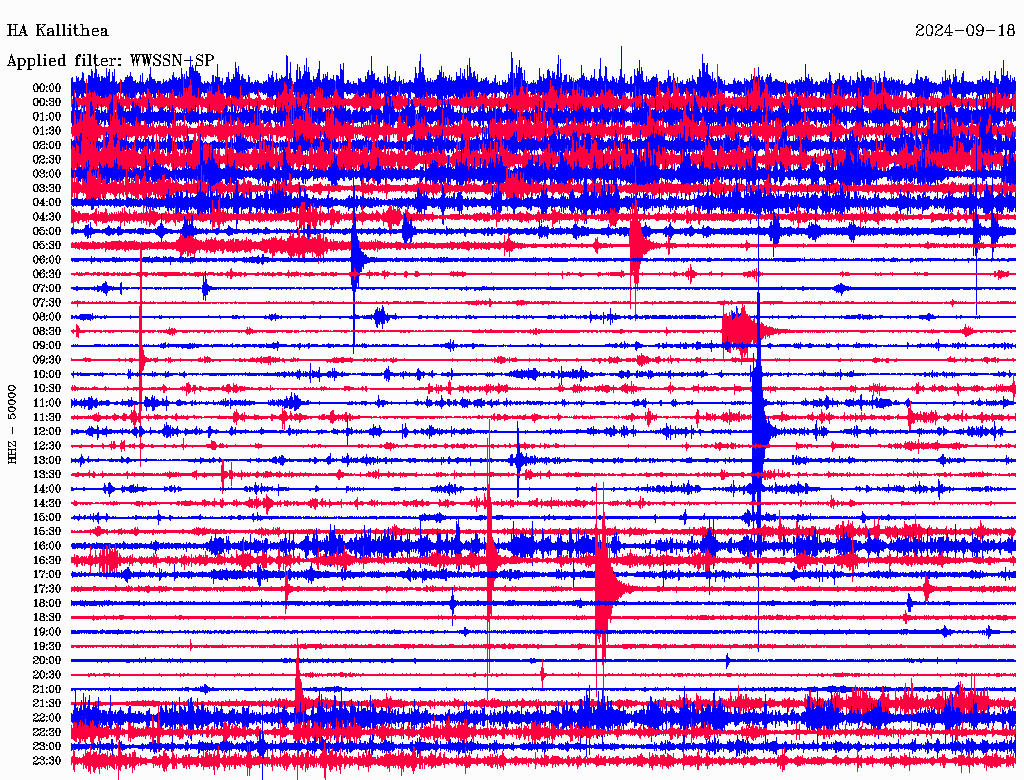The height and width of the screenshot is (780, 1024).
Task: Click the '03:00' time label
Action: coord(47,174)
